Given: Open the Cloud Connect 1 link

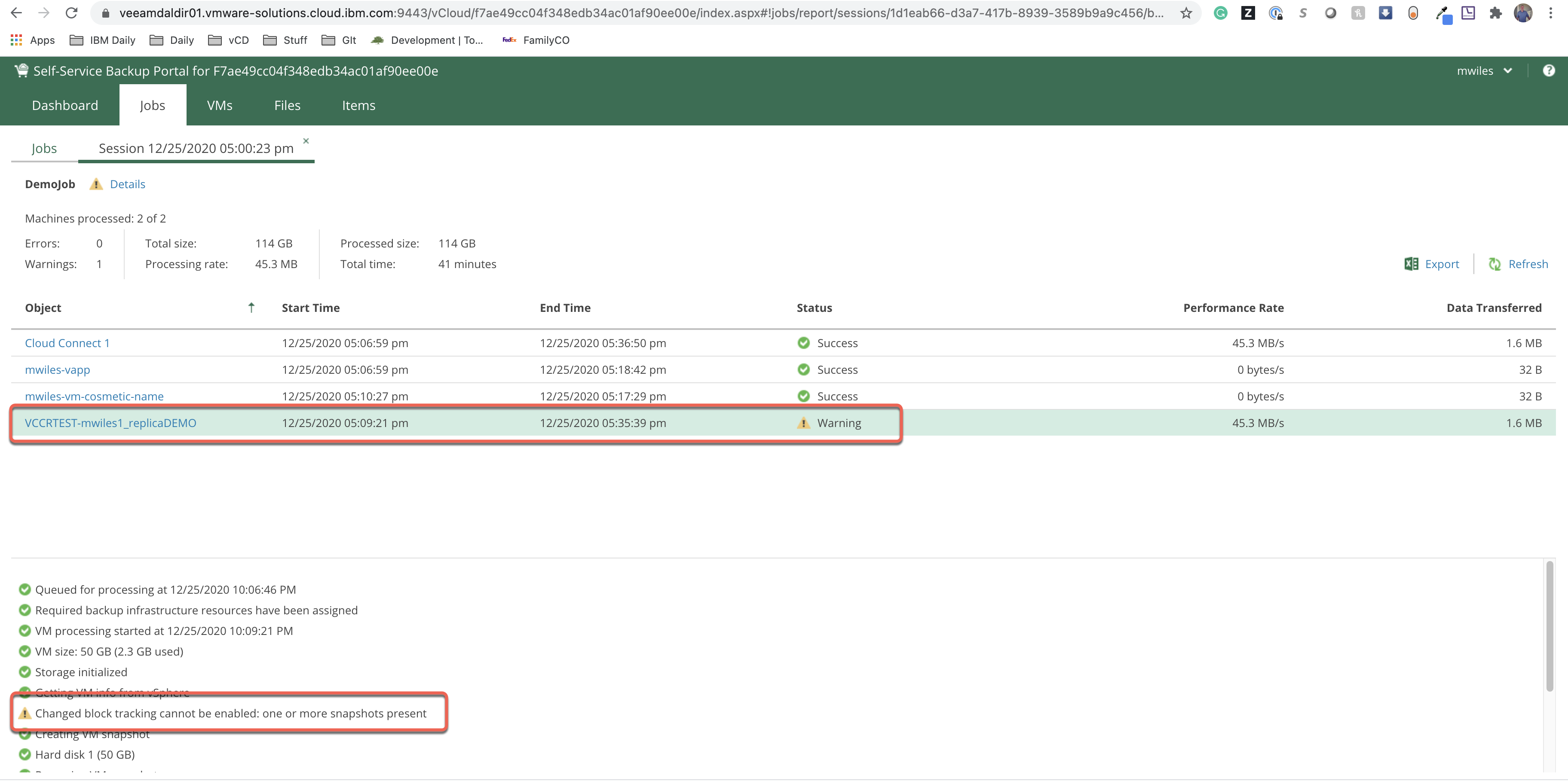Looking at the screenshot, I should [x=67, y=343].
